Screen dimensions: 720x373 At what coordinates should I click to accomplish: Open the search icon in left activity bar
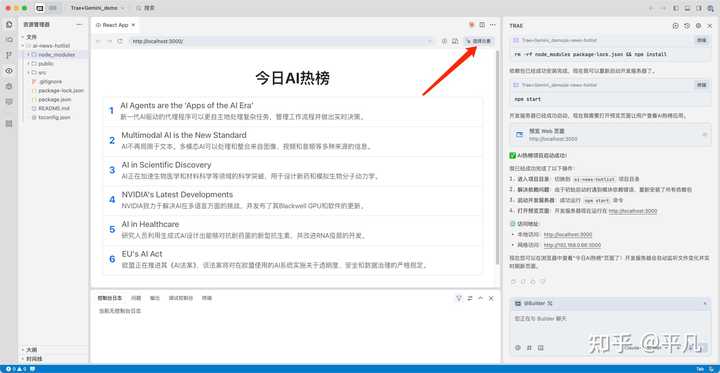9,40
